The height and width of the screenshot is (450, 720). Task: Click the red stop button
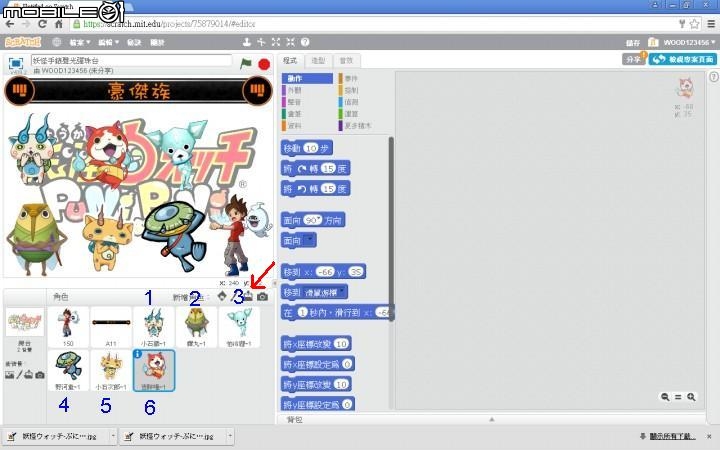(264, 64)
